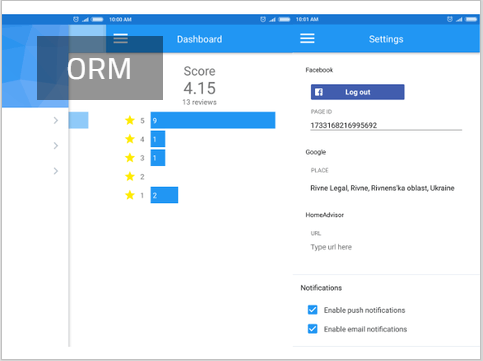Disable the Enable push notifications checkbox
The height and width of the screenshot is (361, 483).
pyautogui.click(x=312, y=310)
